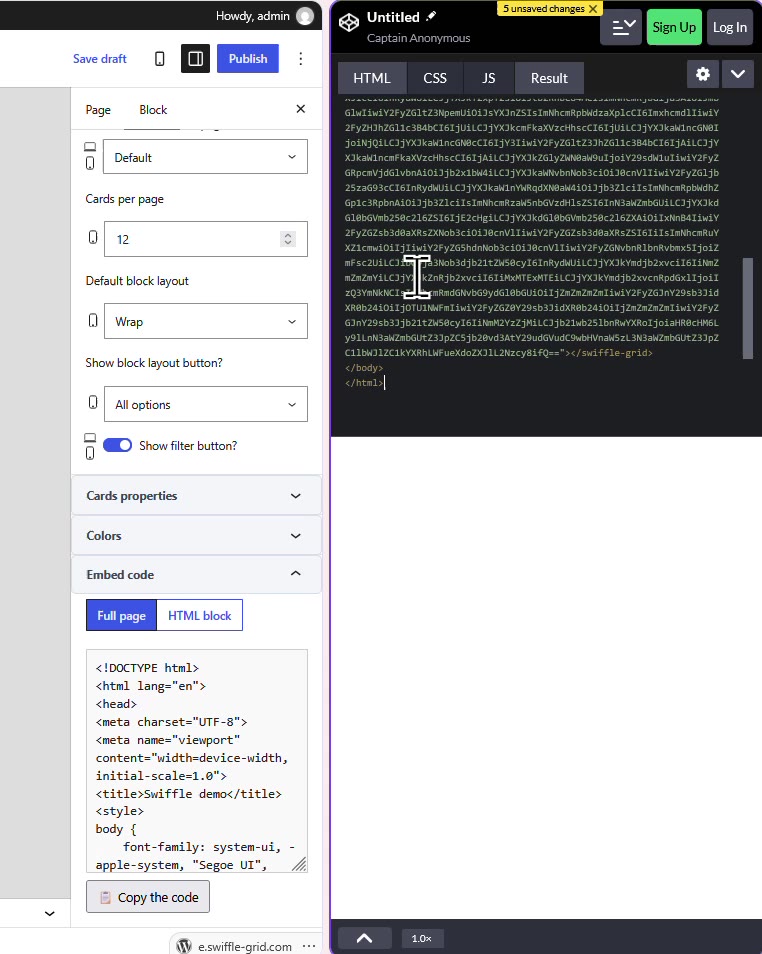
Task: Open the ellipsis beside e.swiffle-grid.com
Action: tap(309, 947)
